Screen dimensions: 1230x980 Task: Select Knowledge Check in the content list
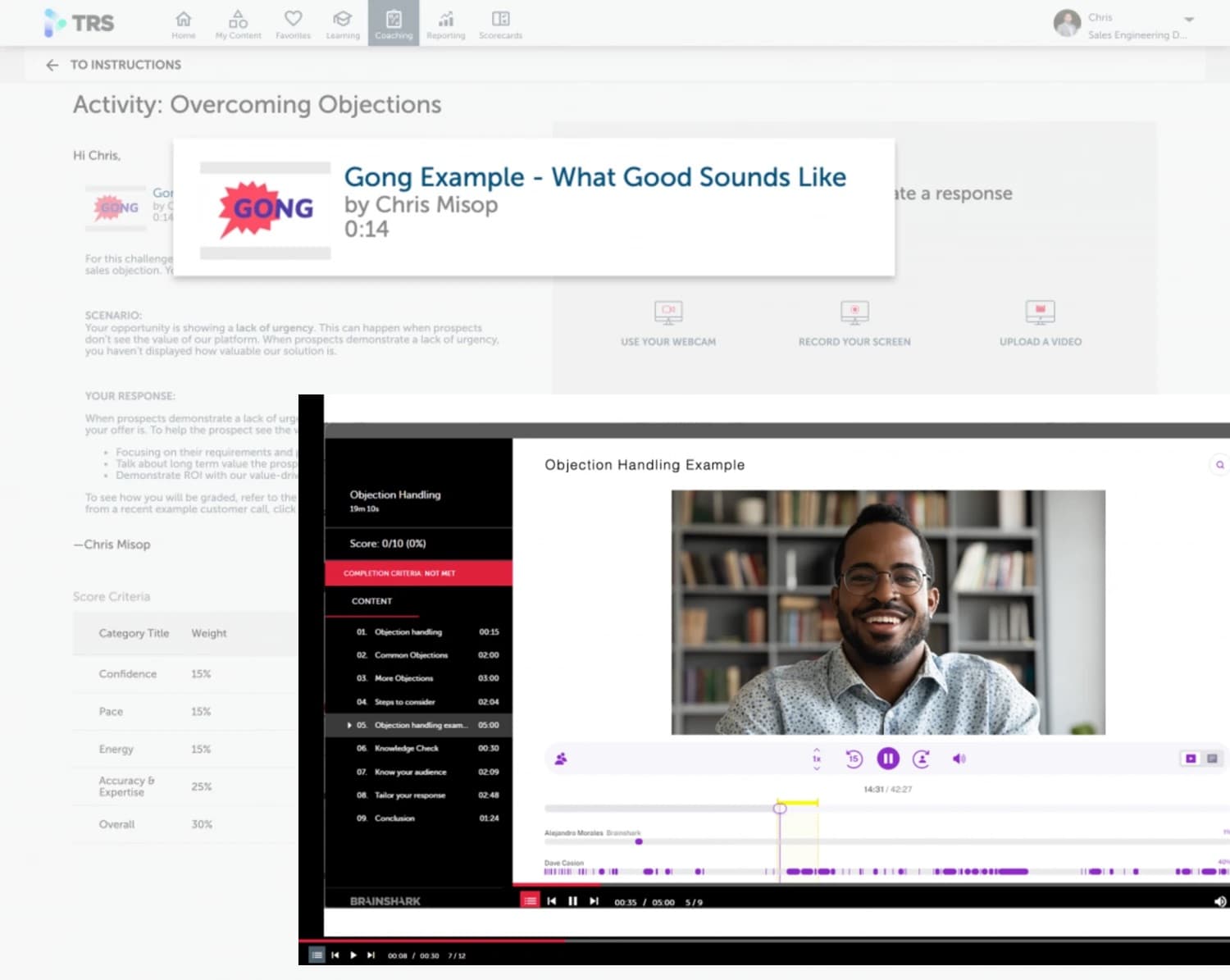tap(407, 749)
